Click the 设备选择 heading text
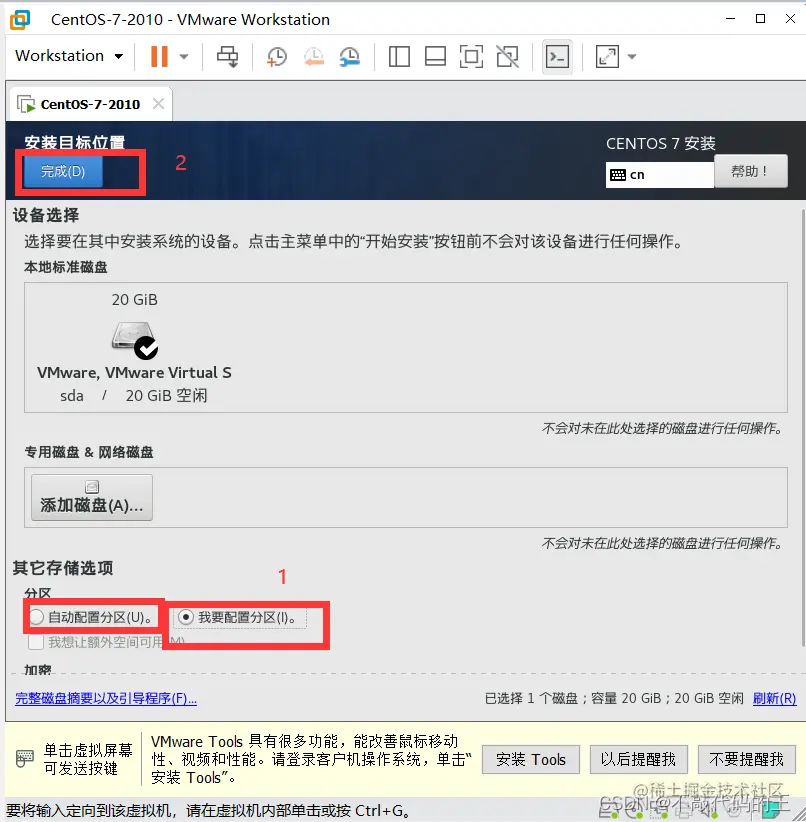 tap(46, 215)
